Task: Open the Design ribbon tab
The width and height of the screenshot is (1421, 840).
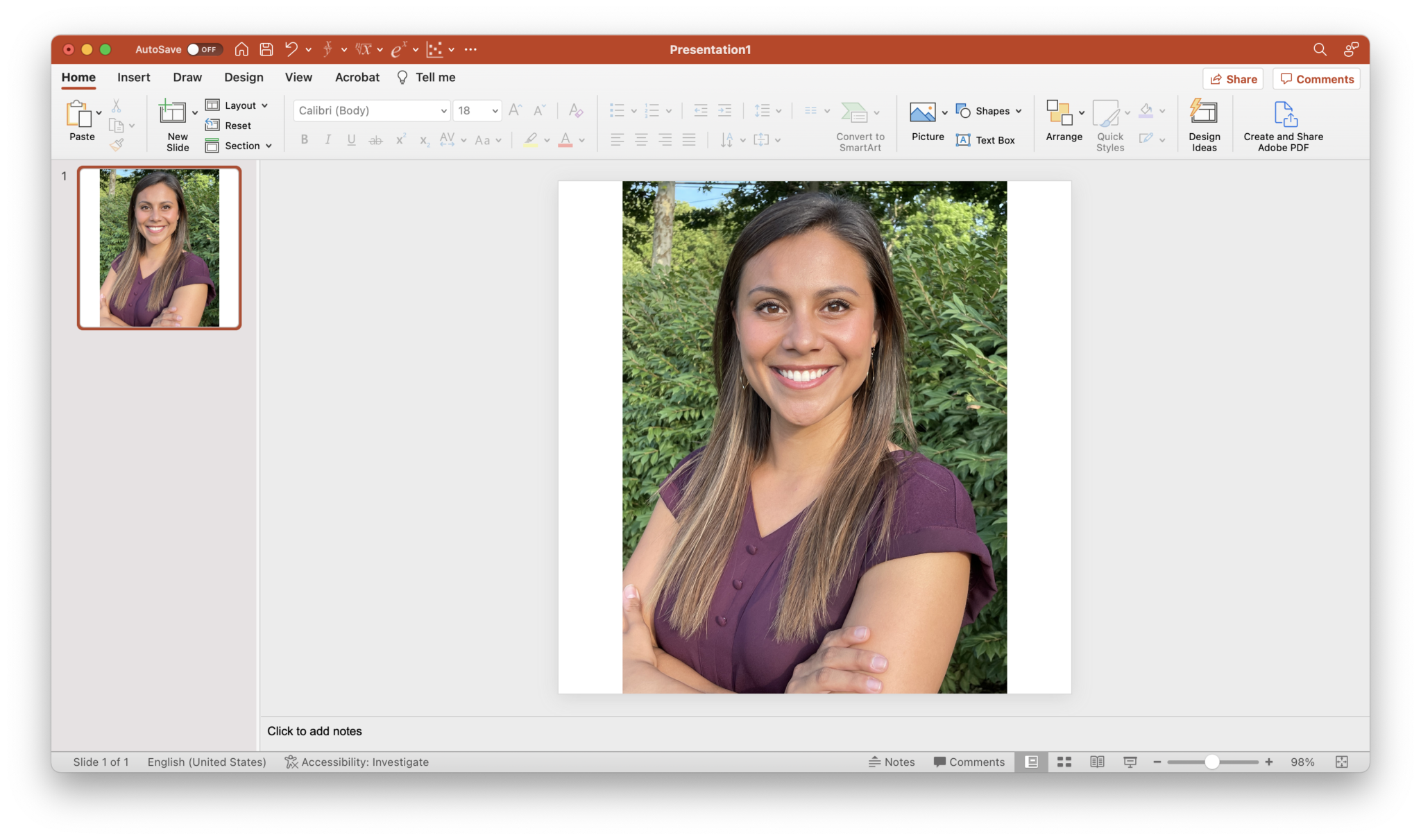Action: click(243, 77)
